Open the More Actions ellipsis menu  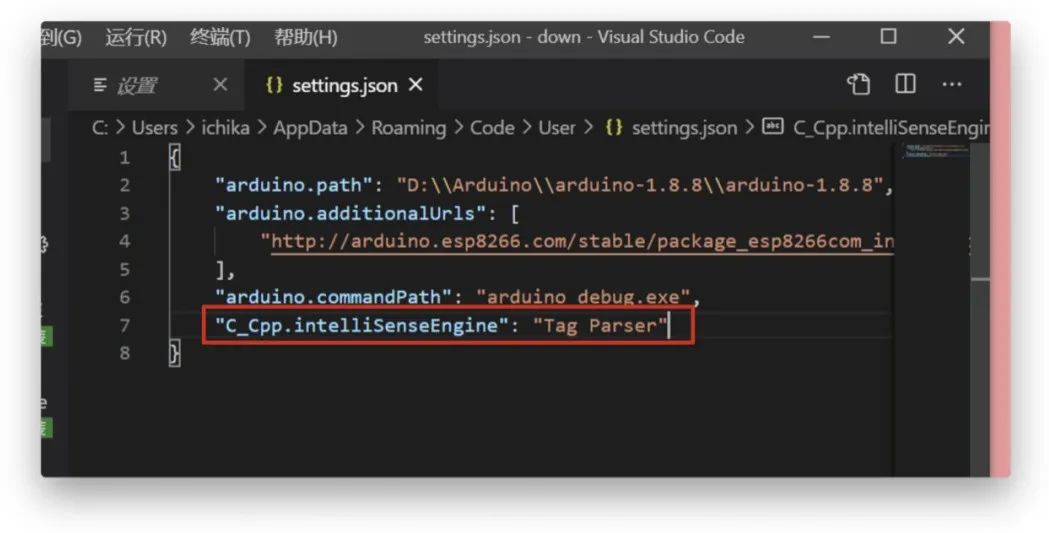click(951, 84)
